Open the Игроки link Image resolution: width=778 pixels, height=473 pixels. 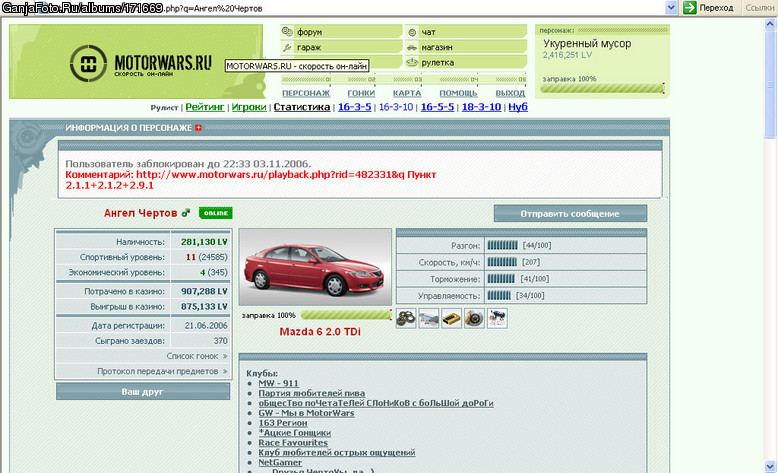249,107
